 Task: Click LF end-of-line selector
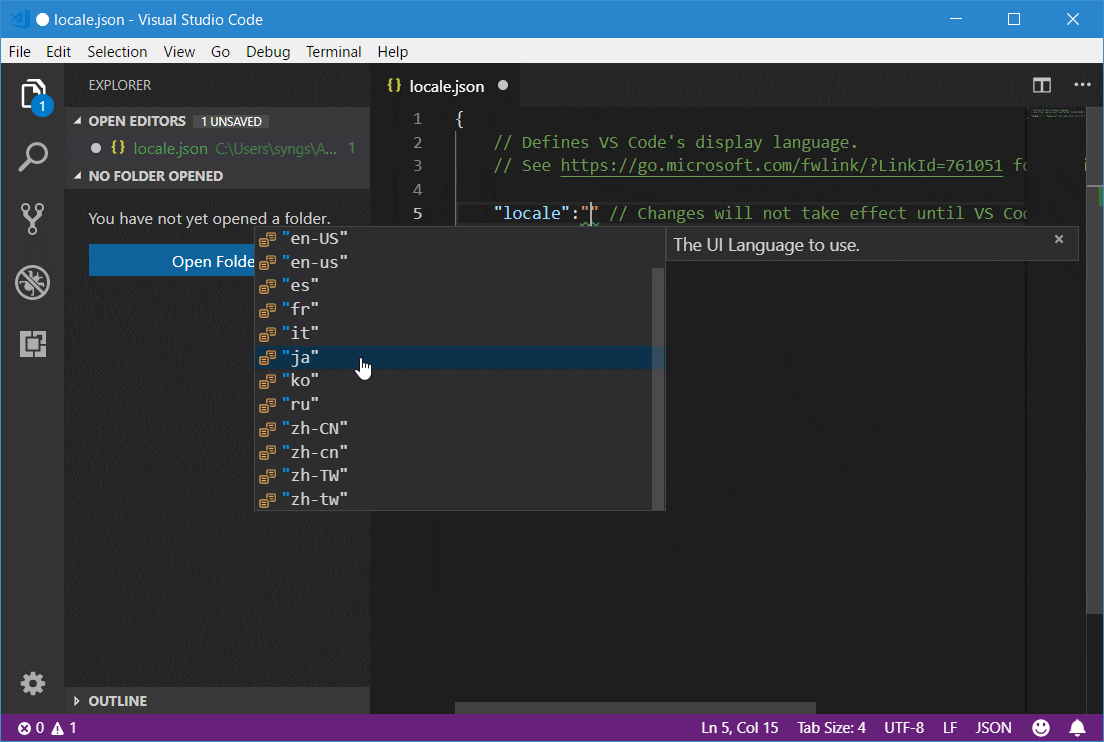point(949,728)
